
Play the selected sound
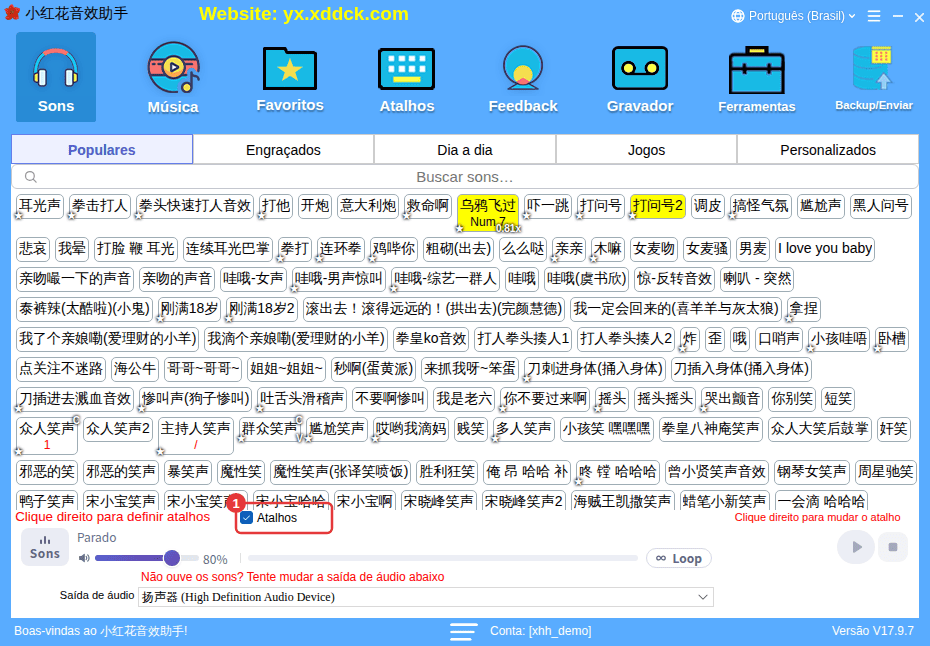(x=855, y=547)
